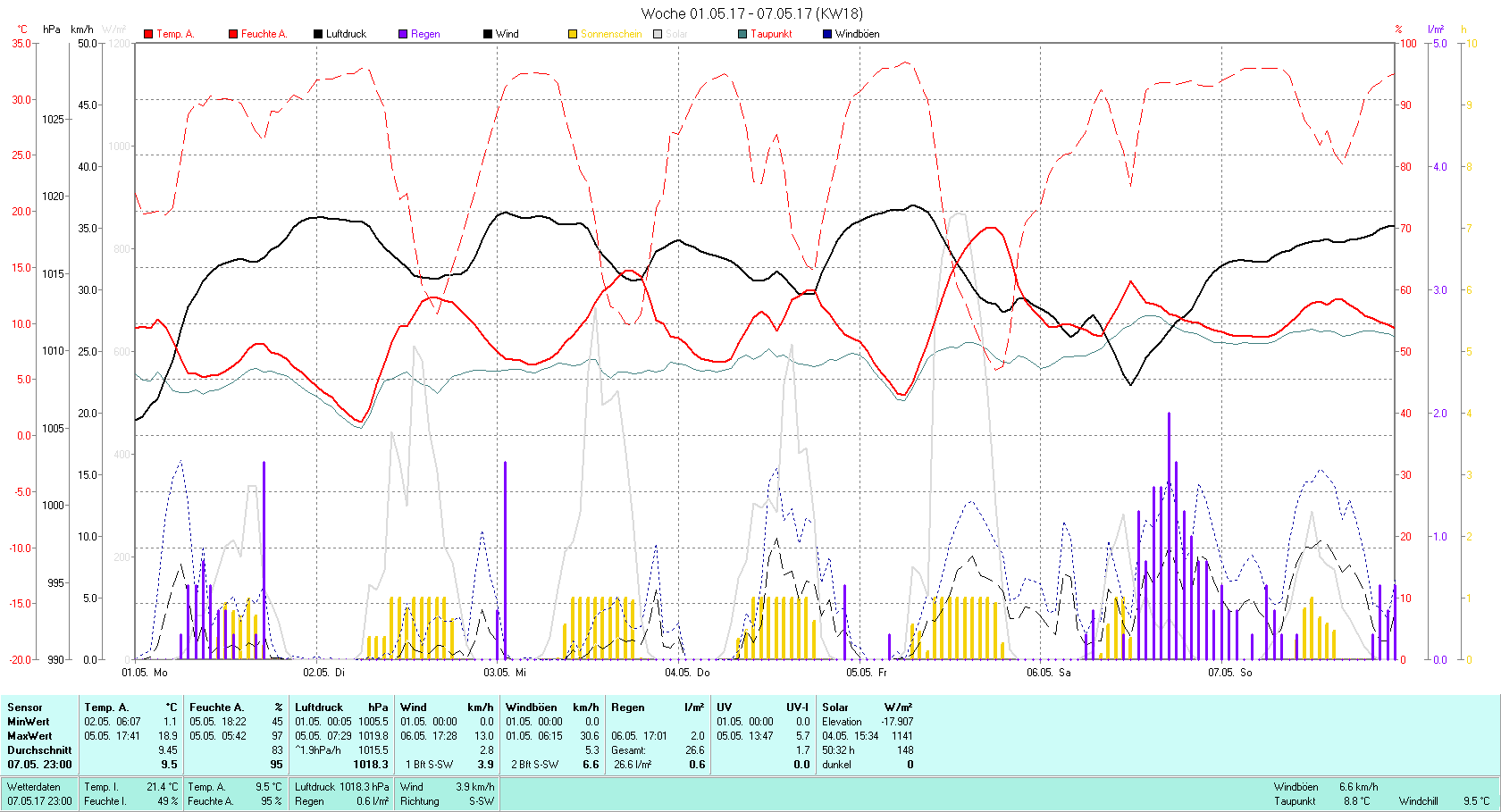Click the blue Windböen legend swatch
The image size is (1501, 812).
(827, 34)
